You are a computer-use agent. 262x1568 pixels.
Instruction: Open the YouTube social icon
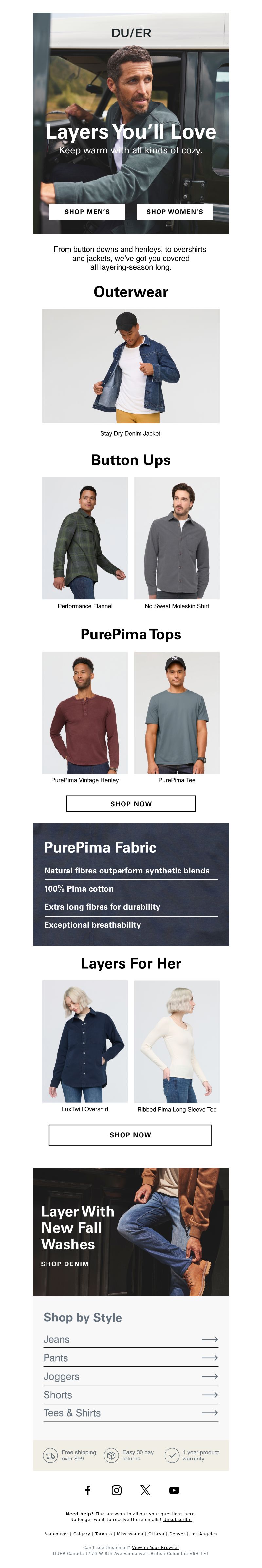[x=175, y=1490]
